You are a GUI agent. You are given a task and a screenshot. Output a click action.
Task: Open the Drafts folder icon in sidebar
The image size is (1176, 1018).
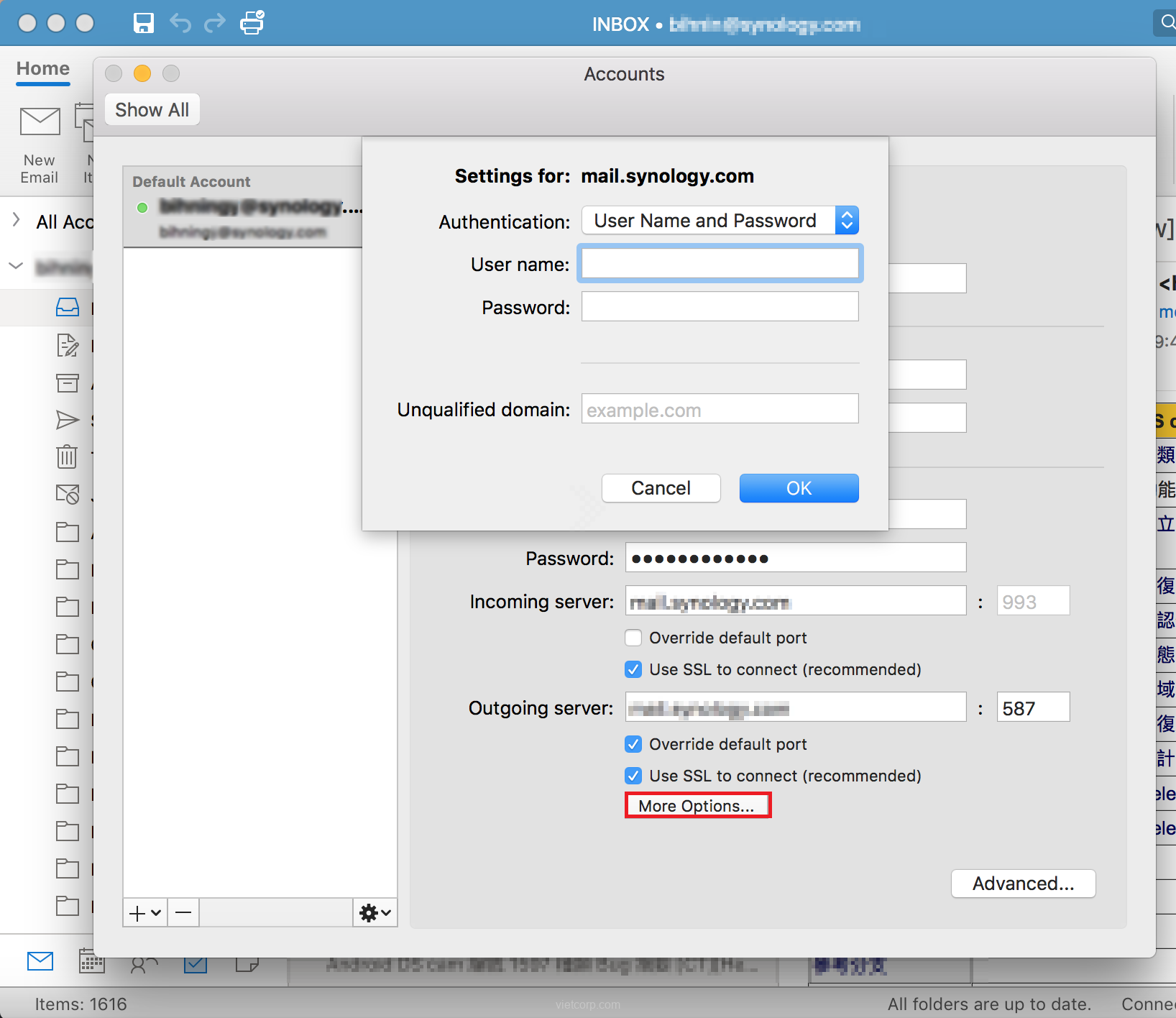68,346
